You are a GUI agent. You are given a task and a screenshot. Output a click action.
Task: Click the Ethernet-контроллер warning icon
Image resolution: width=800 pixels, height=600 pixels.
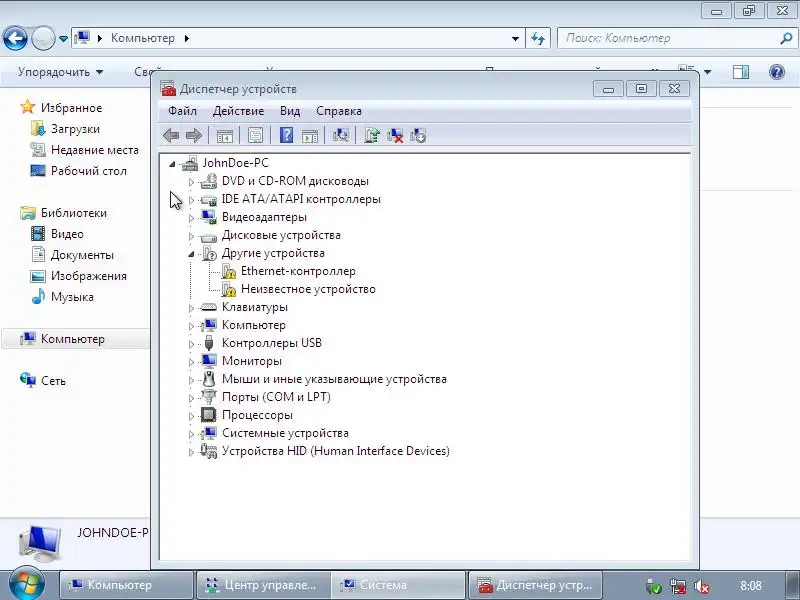pyautogui.click(x=229, y=271)
